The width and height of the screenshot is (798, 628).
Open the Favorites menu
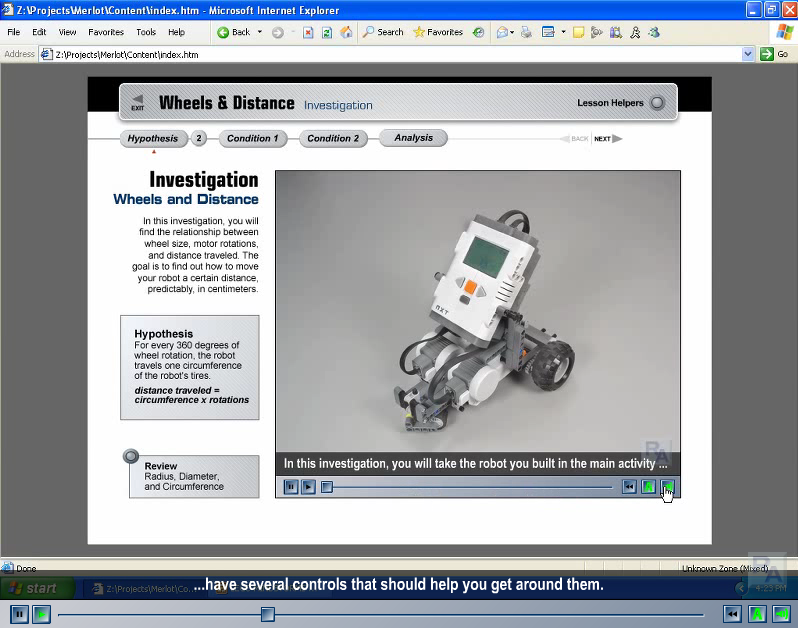[x=106, y=32]
